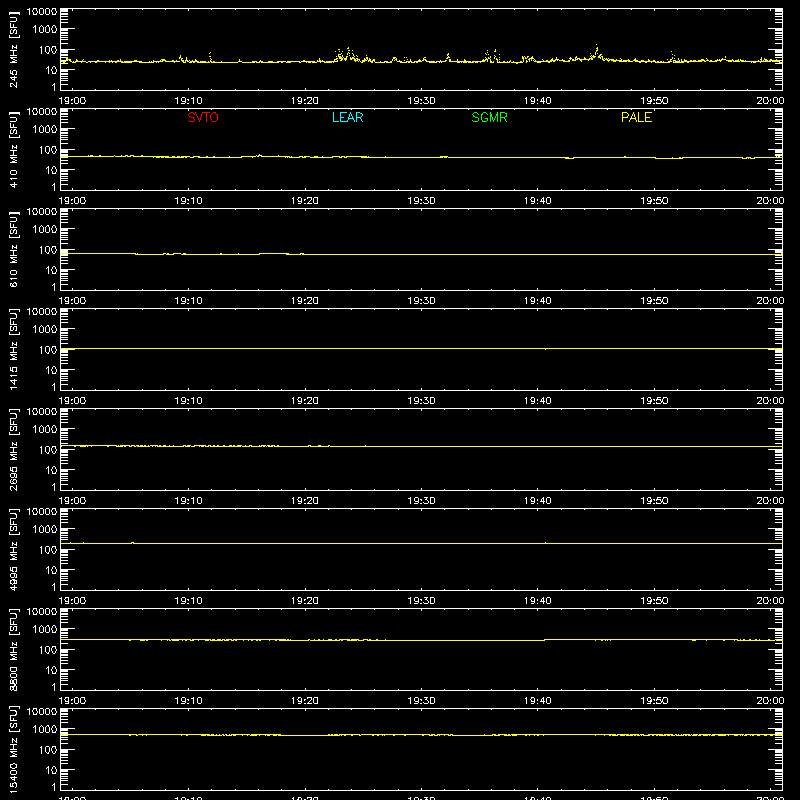
Task: Click the 19:10 time label under 410 MHz plot
Action: pos(188,201)
